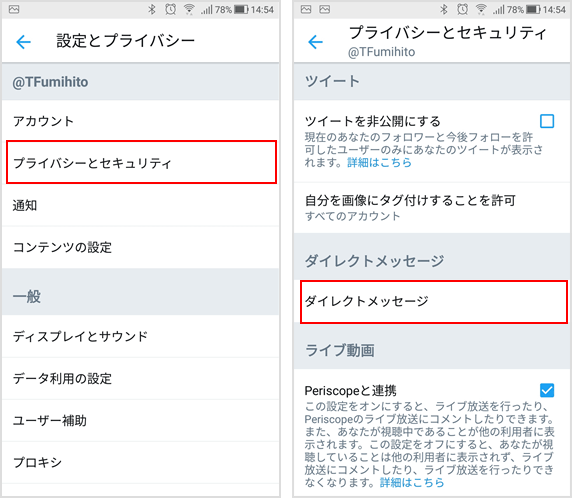The height and width of the screenshot is (498, 572).
Task: Open ユーザー補助 settings
Action: click(141, 420)
